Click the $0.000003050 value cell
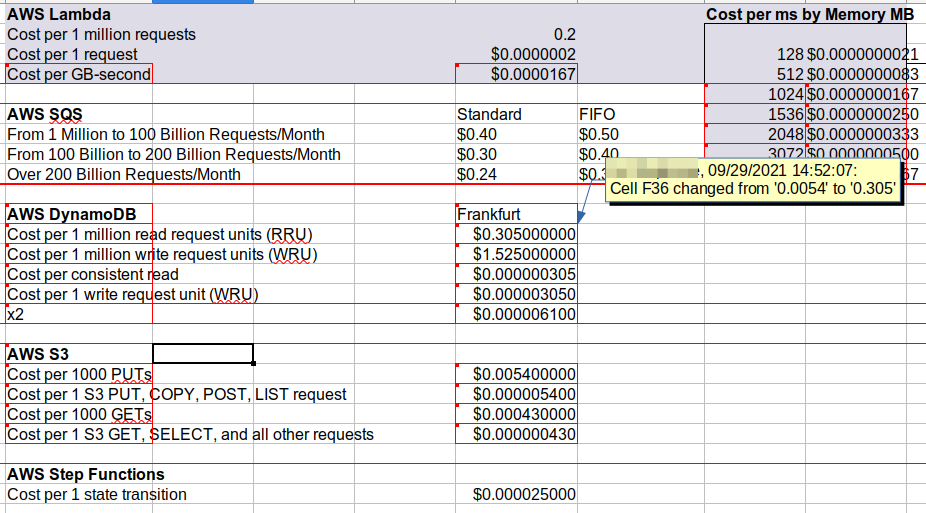The width and height of the screenshot is (926, 513). [x=517, y=295]
